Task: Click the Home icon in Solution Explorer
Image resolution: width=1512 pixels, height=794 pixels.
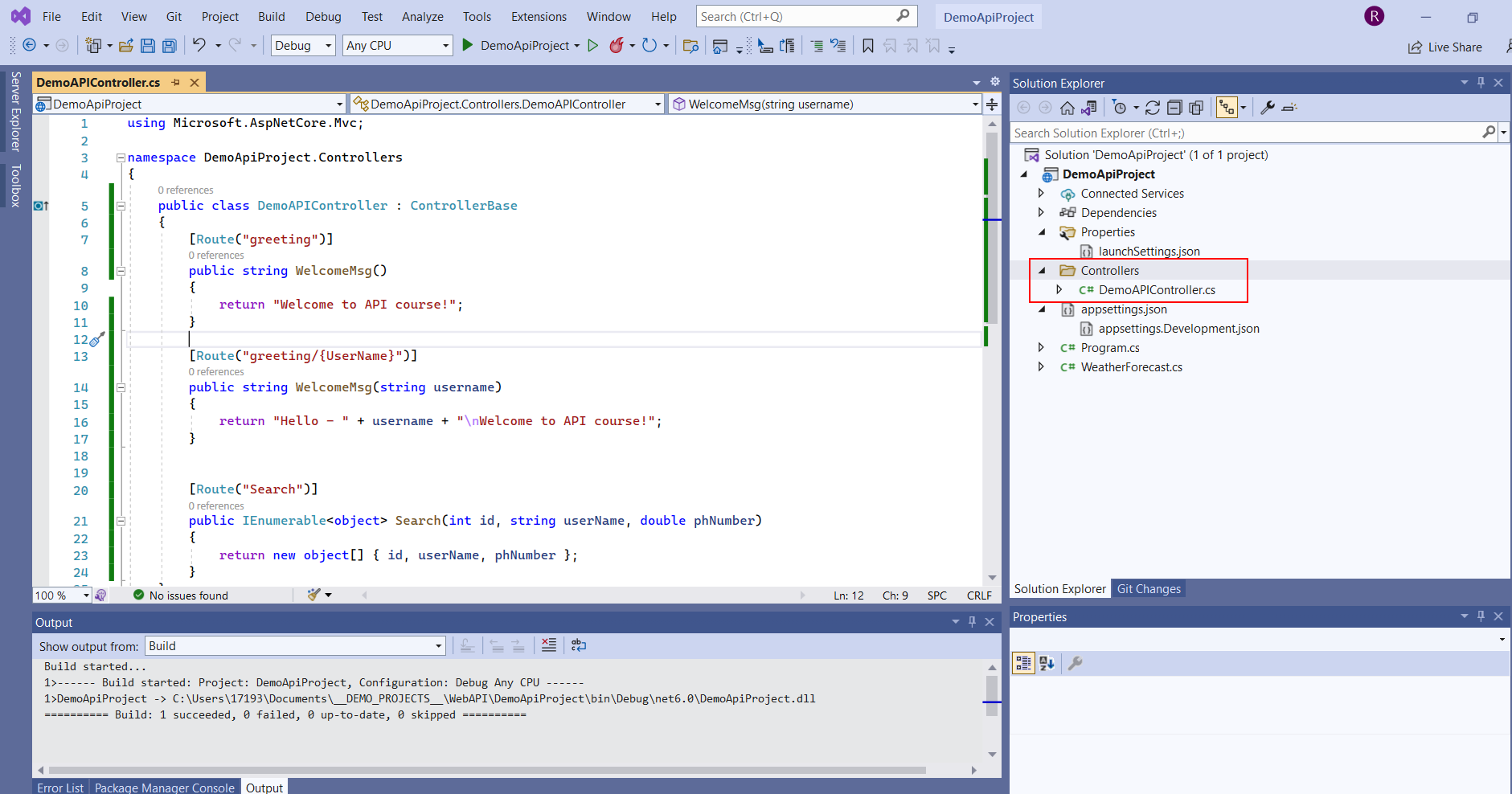Action: [1067, 108]
